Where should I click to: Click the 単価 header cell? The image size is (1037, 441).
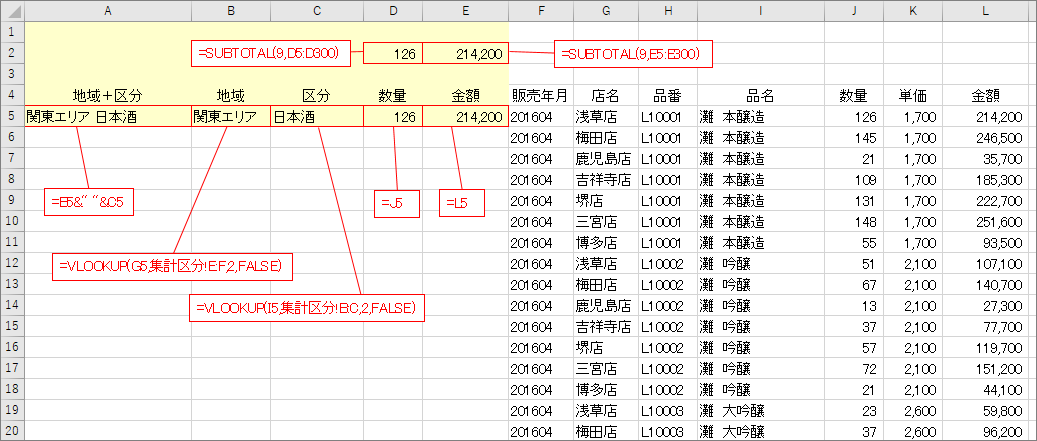(912, 96)
